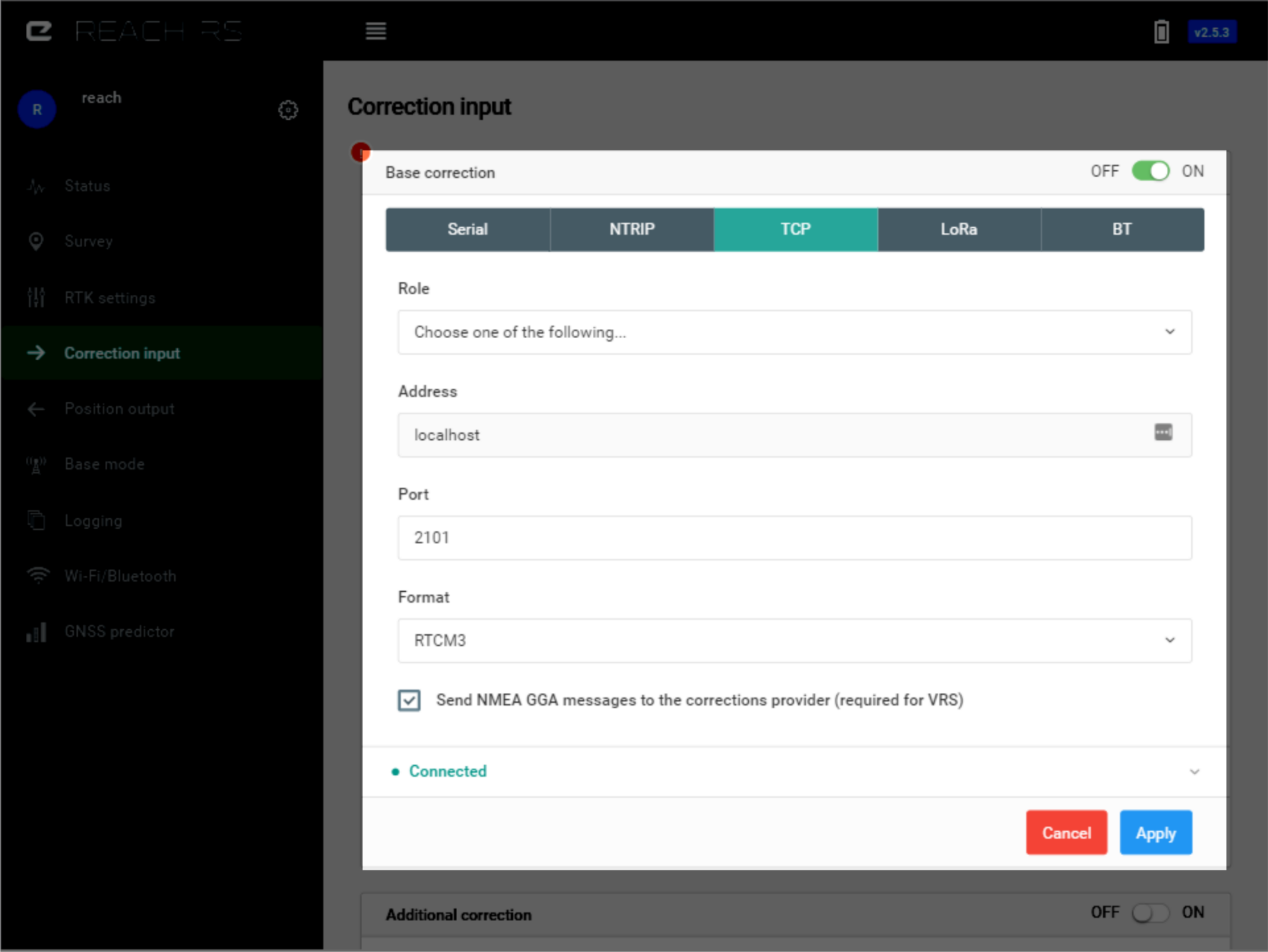Click the Survey location pin icon

(x=36, y=241)
